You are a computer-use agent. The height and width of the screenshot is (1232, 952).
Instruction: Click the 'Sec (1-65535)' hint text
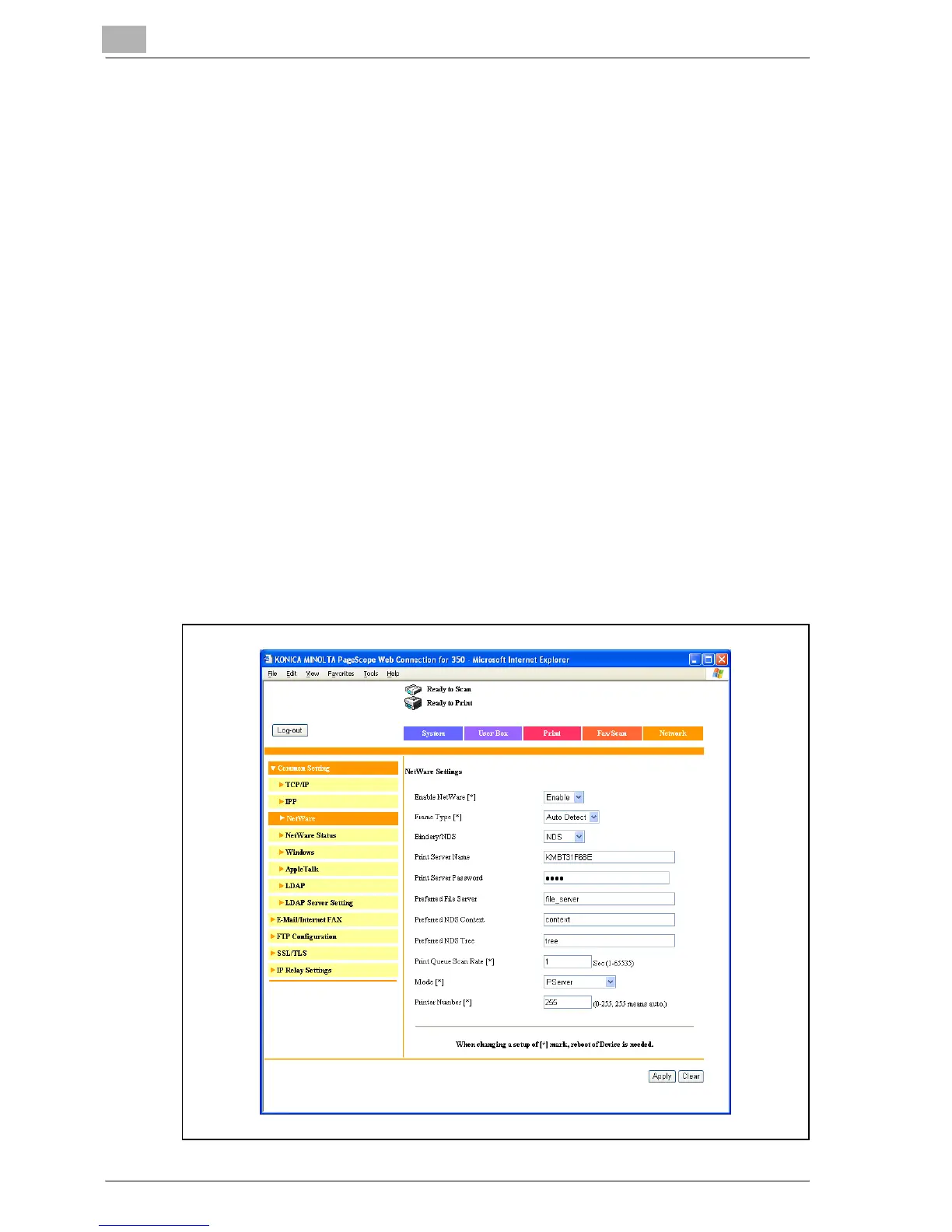[614, 964]
